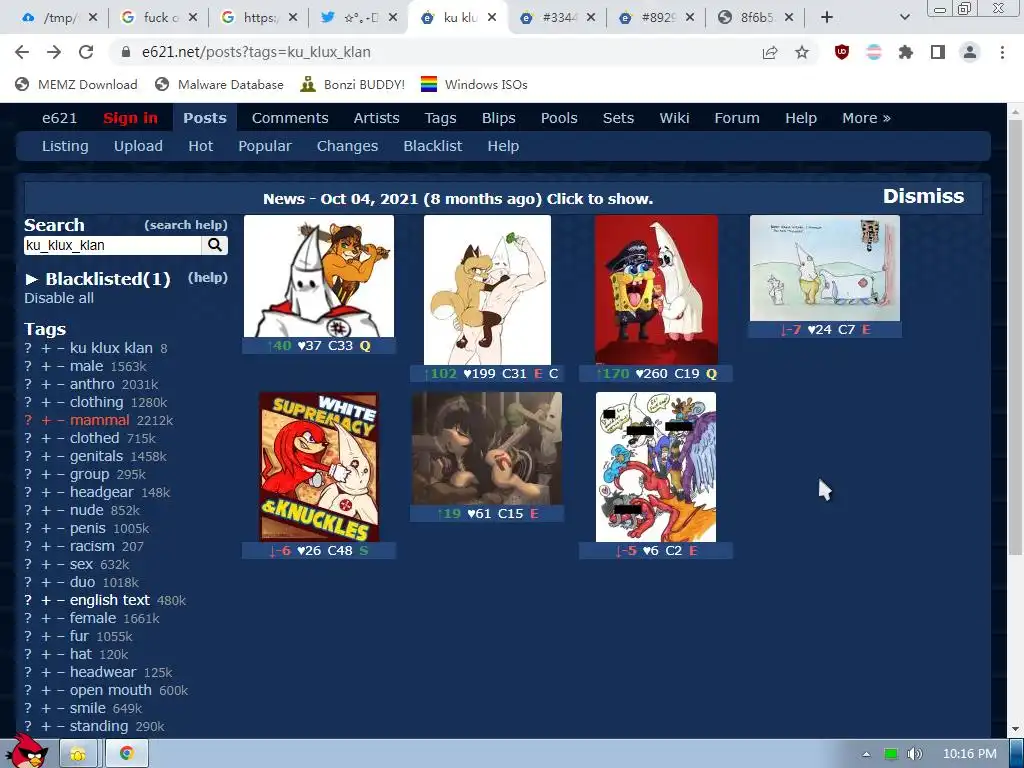1024x768 pixels.
Task: Focus the ku_klux_klan search field
Action: click(x=113, y=245)
